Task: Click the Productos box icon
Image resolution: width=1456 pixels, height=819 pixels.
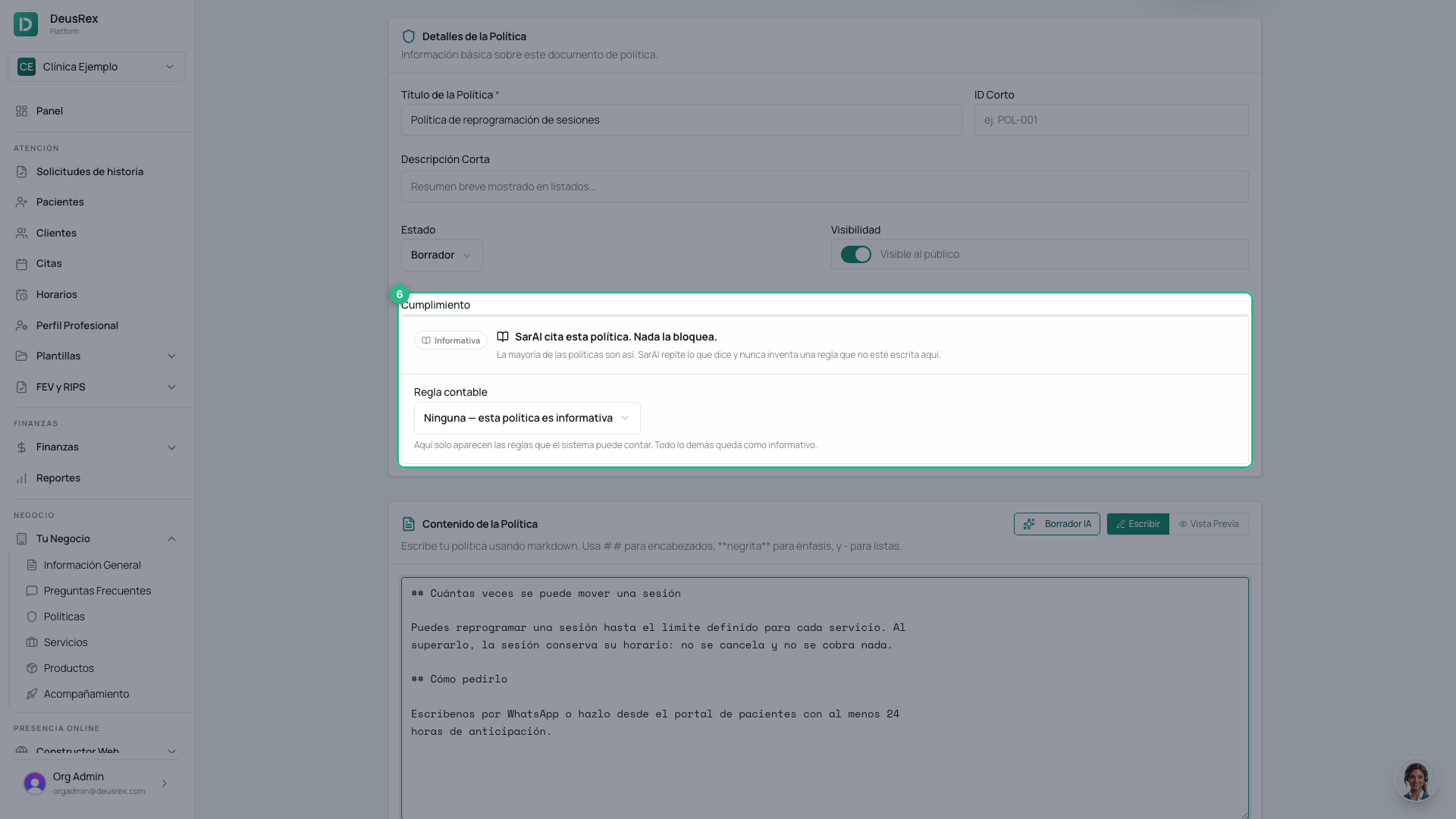Action: (x=32, y=668)
